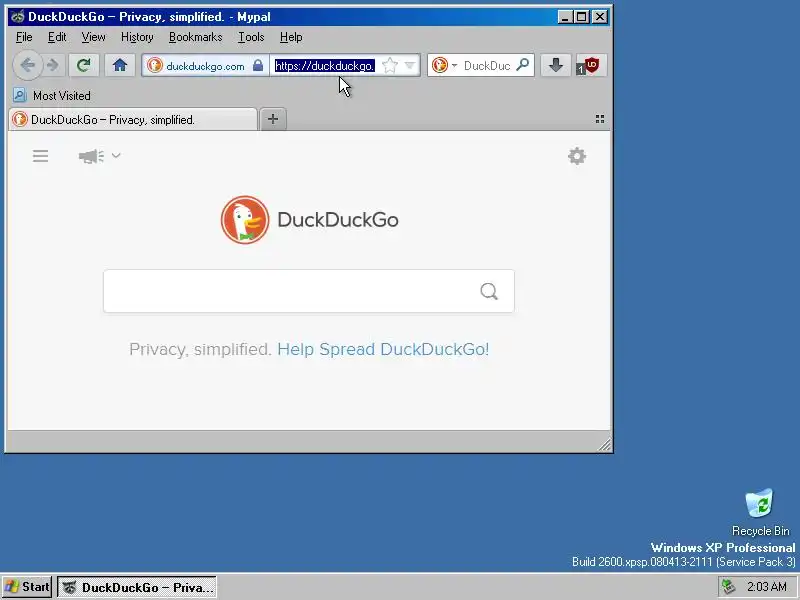Screen dimensions: 800x600
Task: Open a new tab with the plus button
Action: coord(273,119)
